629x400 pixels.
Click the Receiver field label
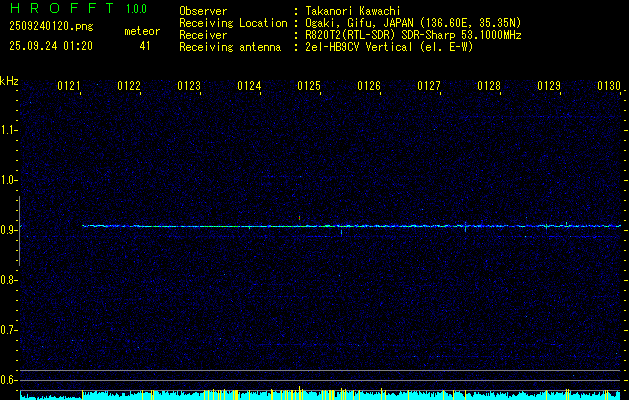203,35
